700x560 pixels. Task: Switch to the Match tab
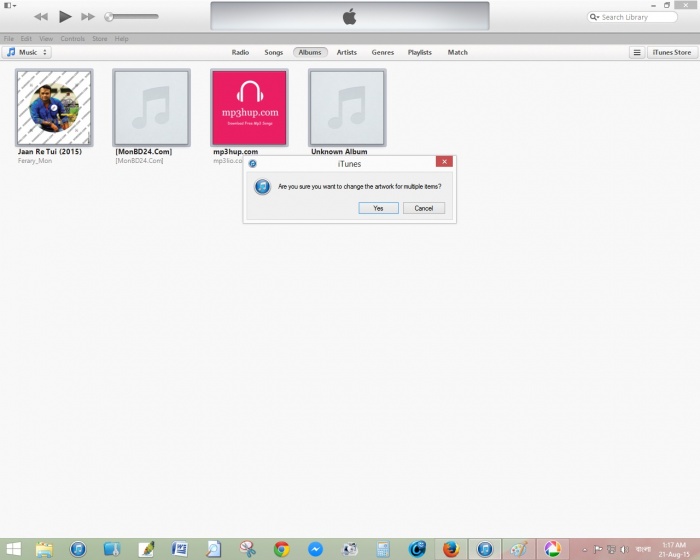(458, 52)
